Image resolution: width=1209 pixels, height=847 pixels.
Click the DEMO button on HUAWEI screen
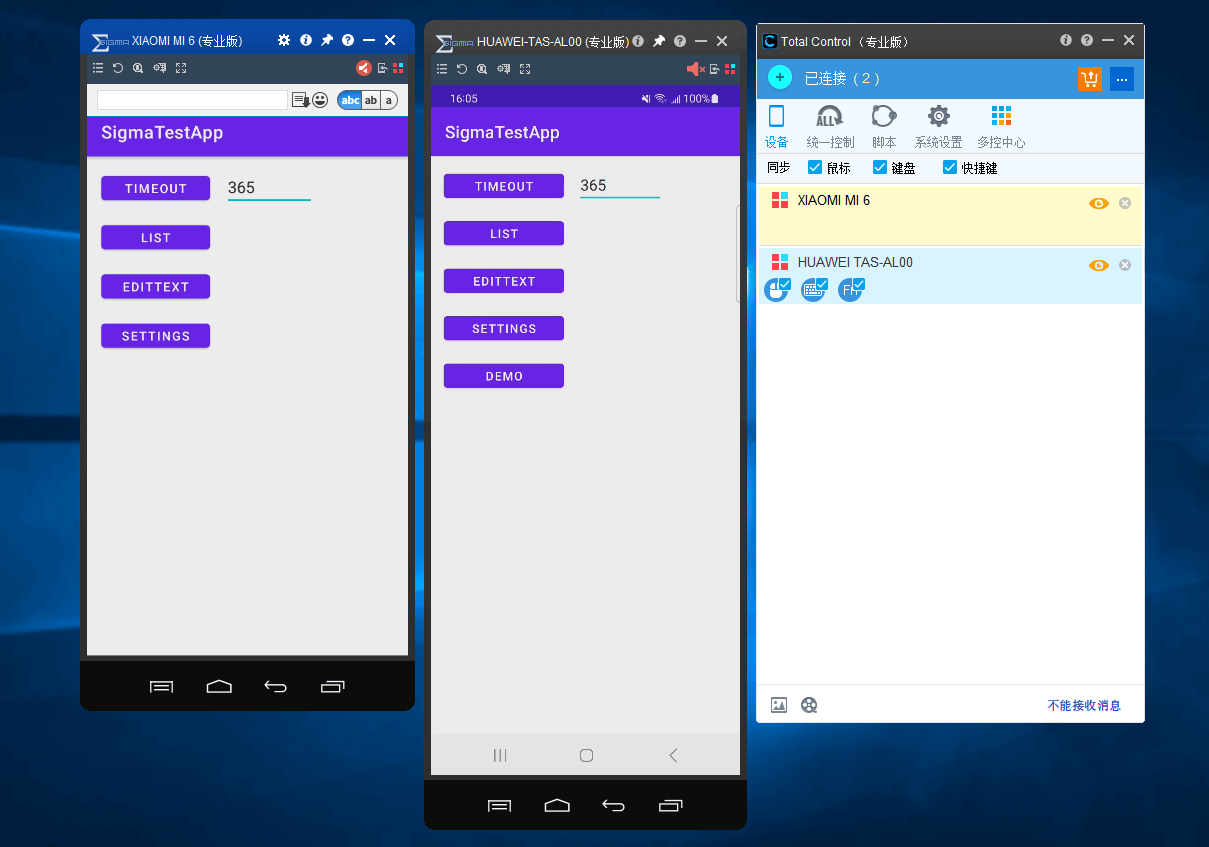tap(504, 376)
